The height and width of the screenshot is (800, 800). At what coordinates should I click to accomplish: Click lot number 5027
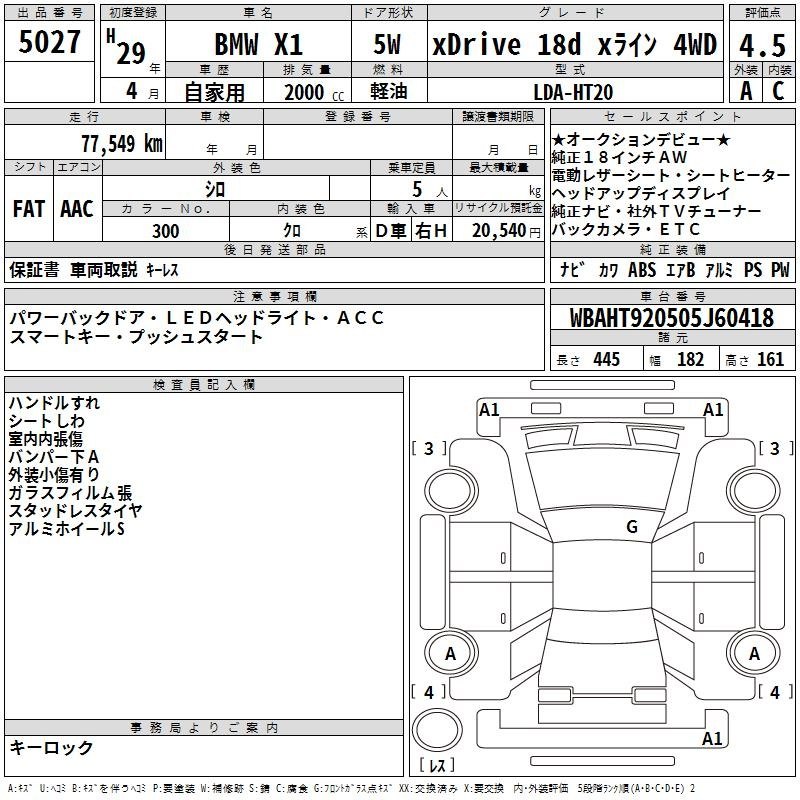coord(49,42)
